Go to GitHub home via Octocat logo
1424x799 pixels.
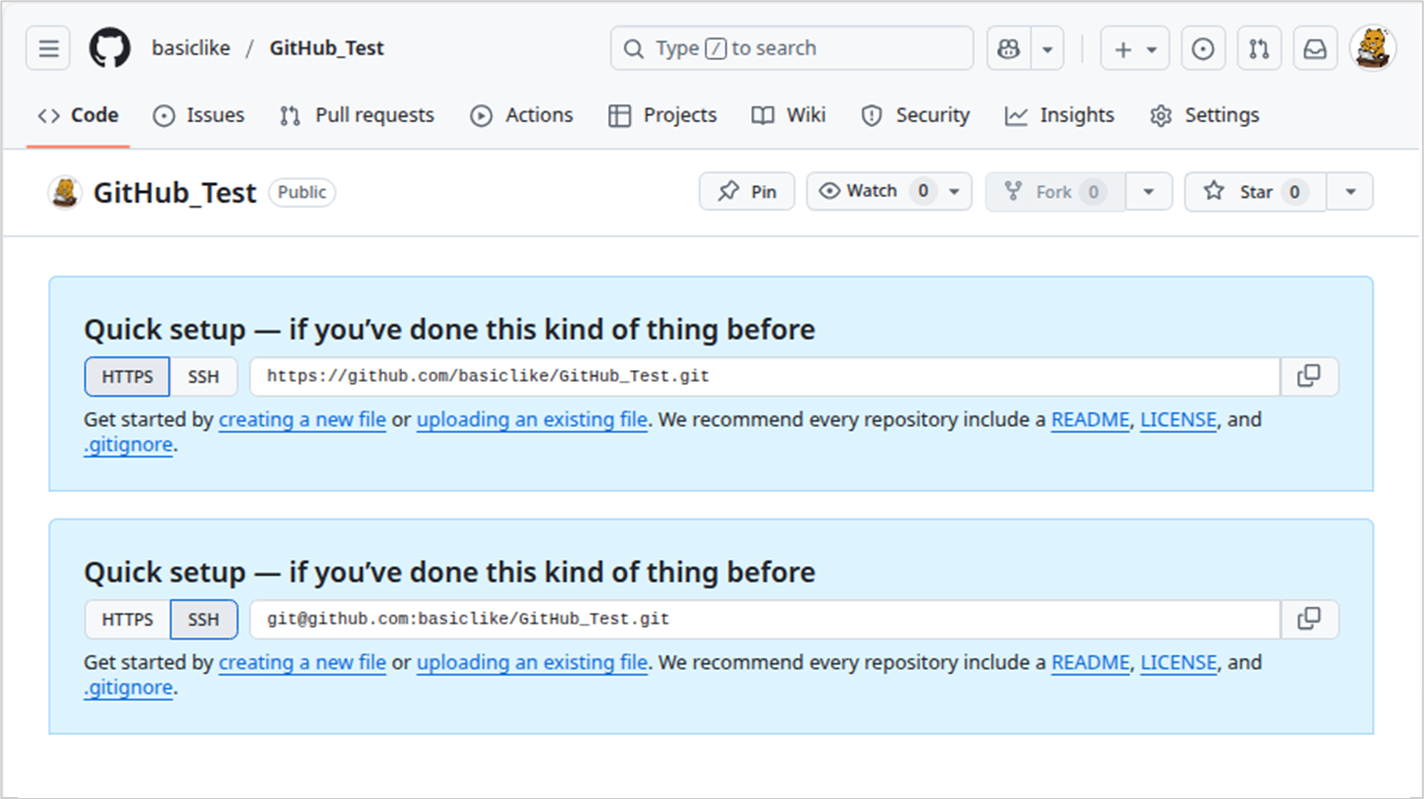[x=110, y=48]
